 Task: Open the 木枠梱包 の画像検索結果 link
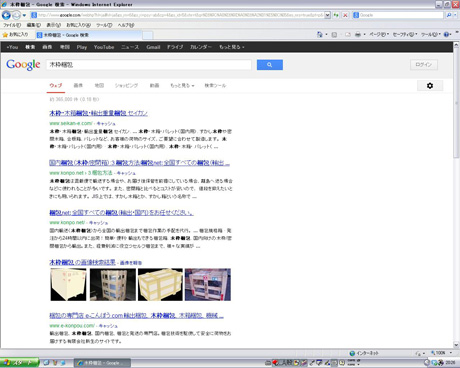(x=82, y=262)
